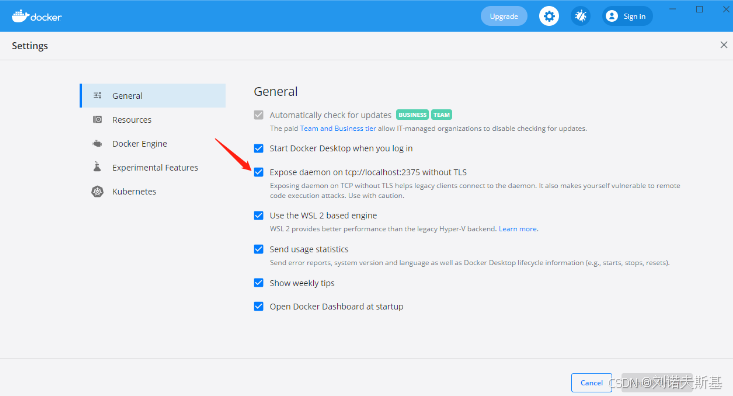Click the Resources icon in sidebar
The image size is (733, 396).
[x=97, y=120]
